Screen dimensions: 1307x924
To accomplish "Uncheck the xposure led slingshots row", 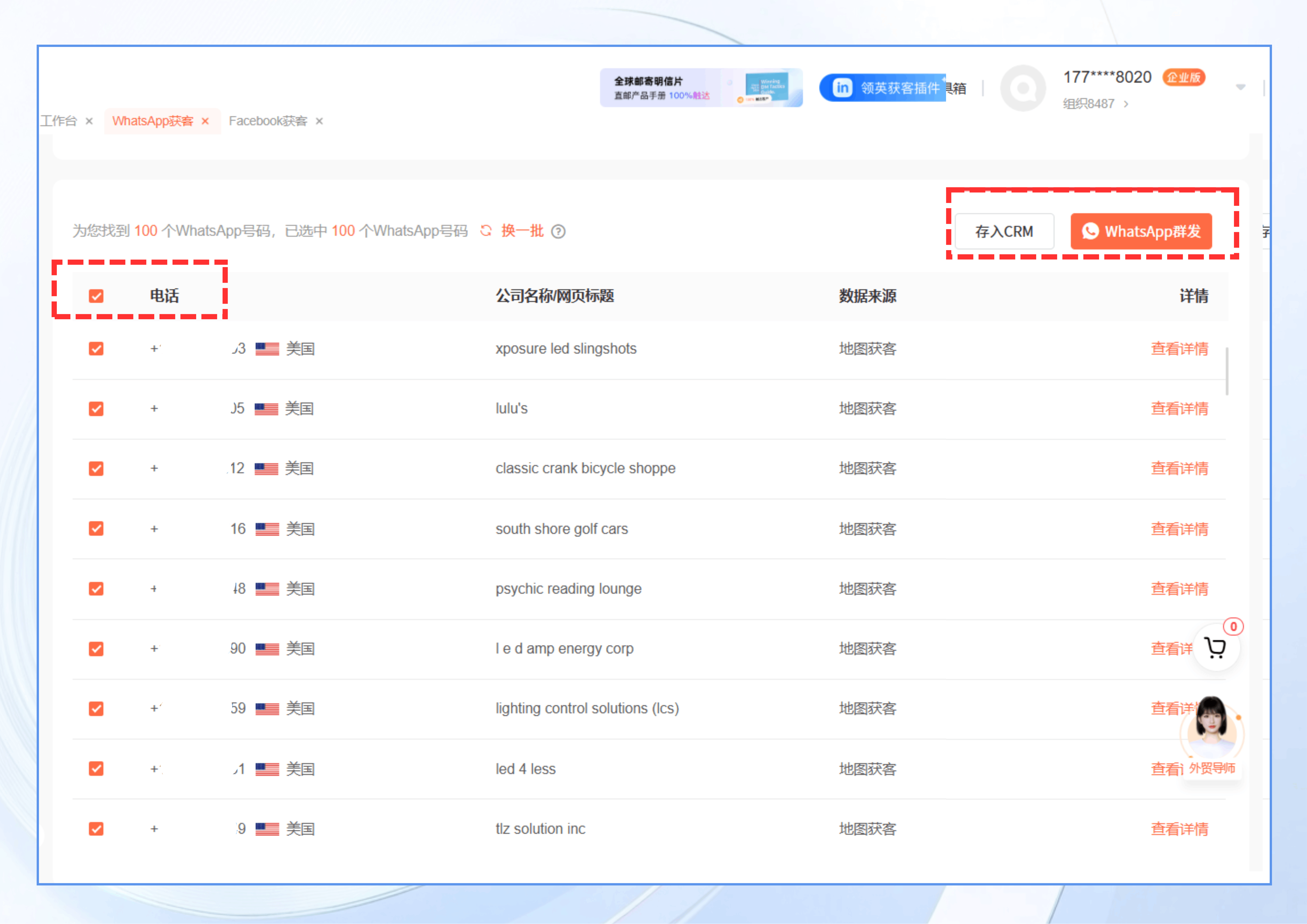I will pyautogui.click(x=96, y=348).
